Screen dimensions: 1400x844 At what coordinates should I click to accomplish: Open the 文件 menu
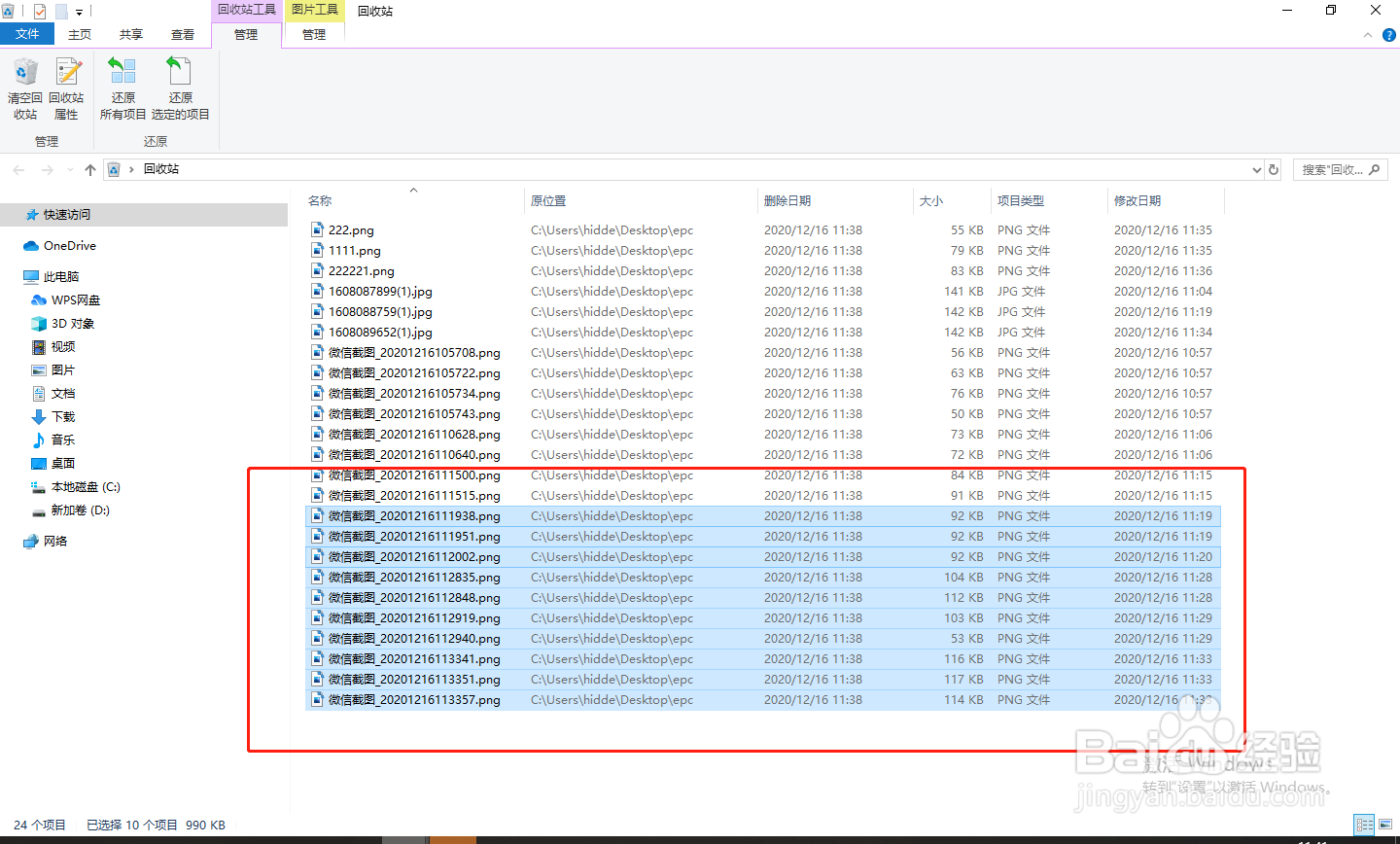tap(27, 34)
